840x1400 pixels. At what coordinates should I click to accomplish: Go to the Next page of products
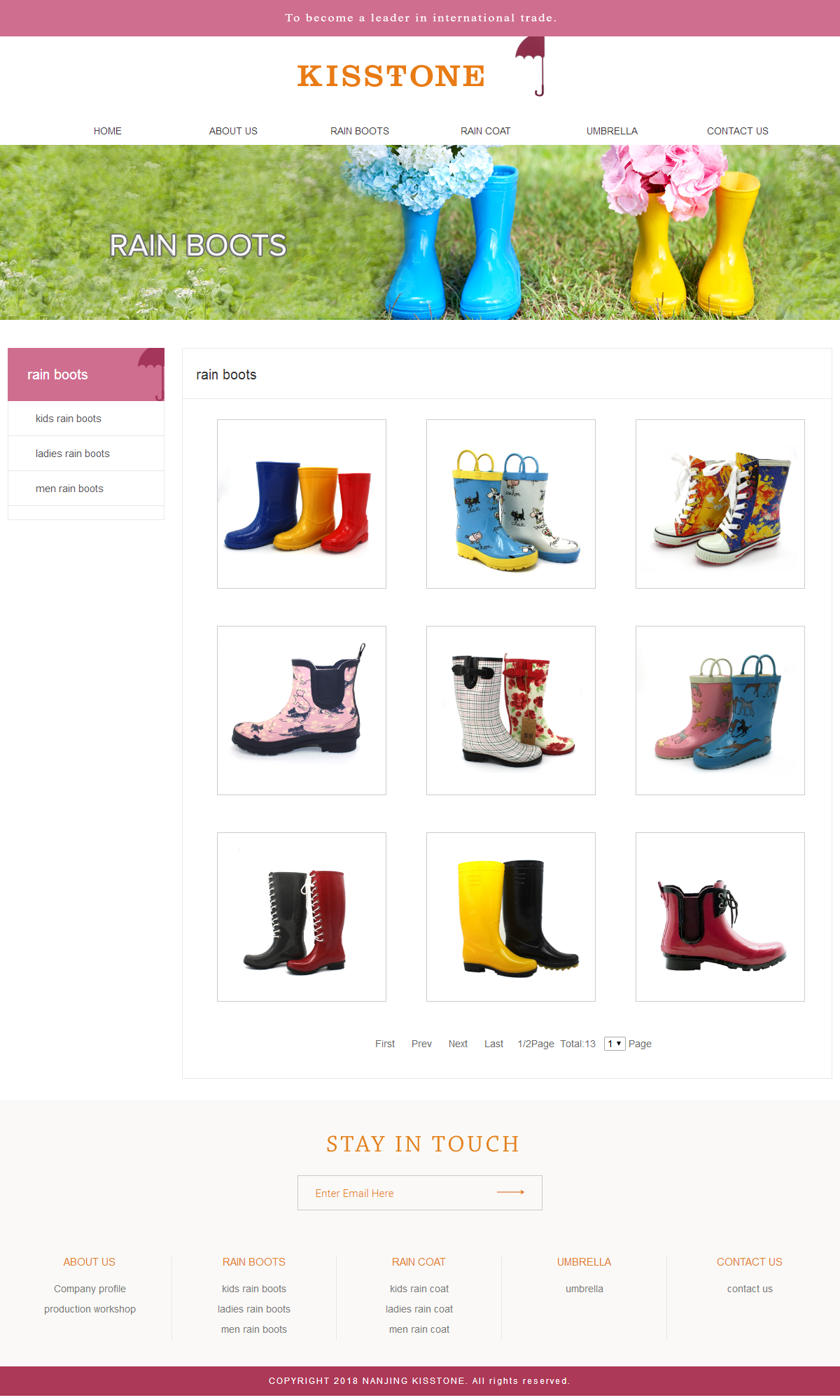458,1044
